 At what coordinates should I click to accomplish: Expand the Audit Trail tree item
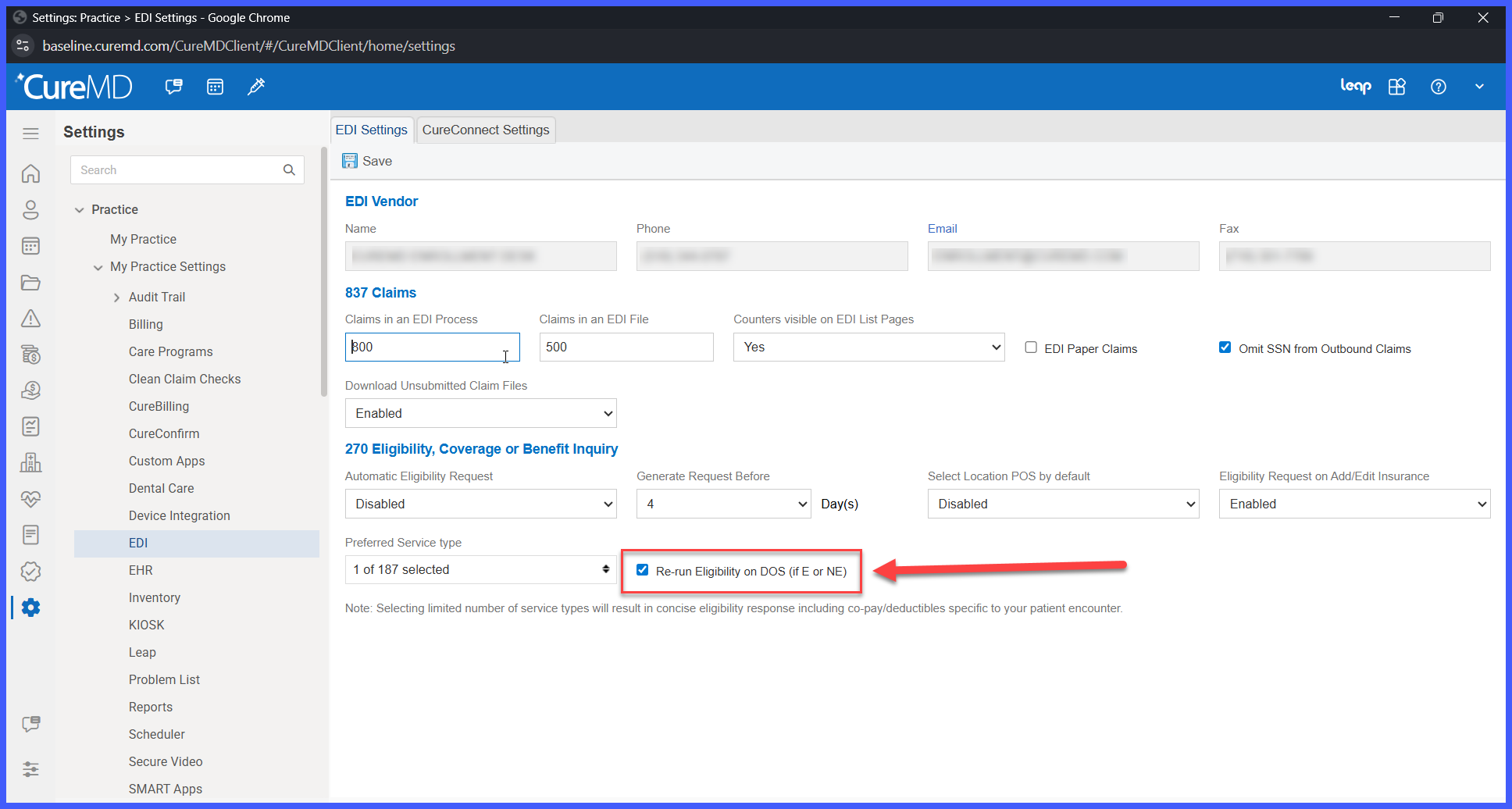pos(116,298)
